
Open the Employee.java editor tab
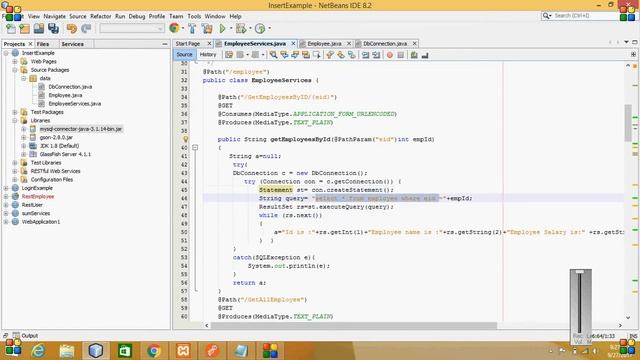pyautogui.click(x=324, y=43)
